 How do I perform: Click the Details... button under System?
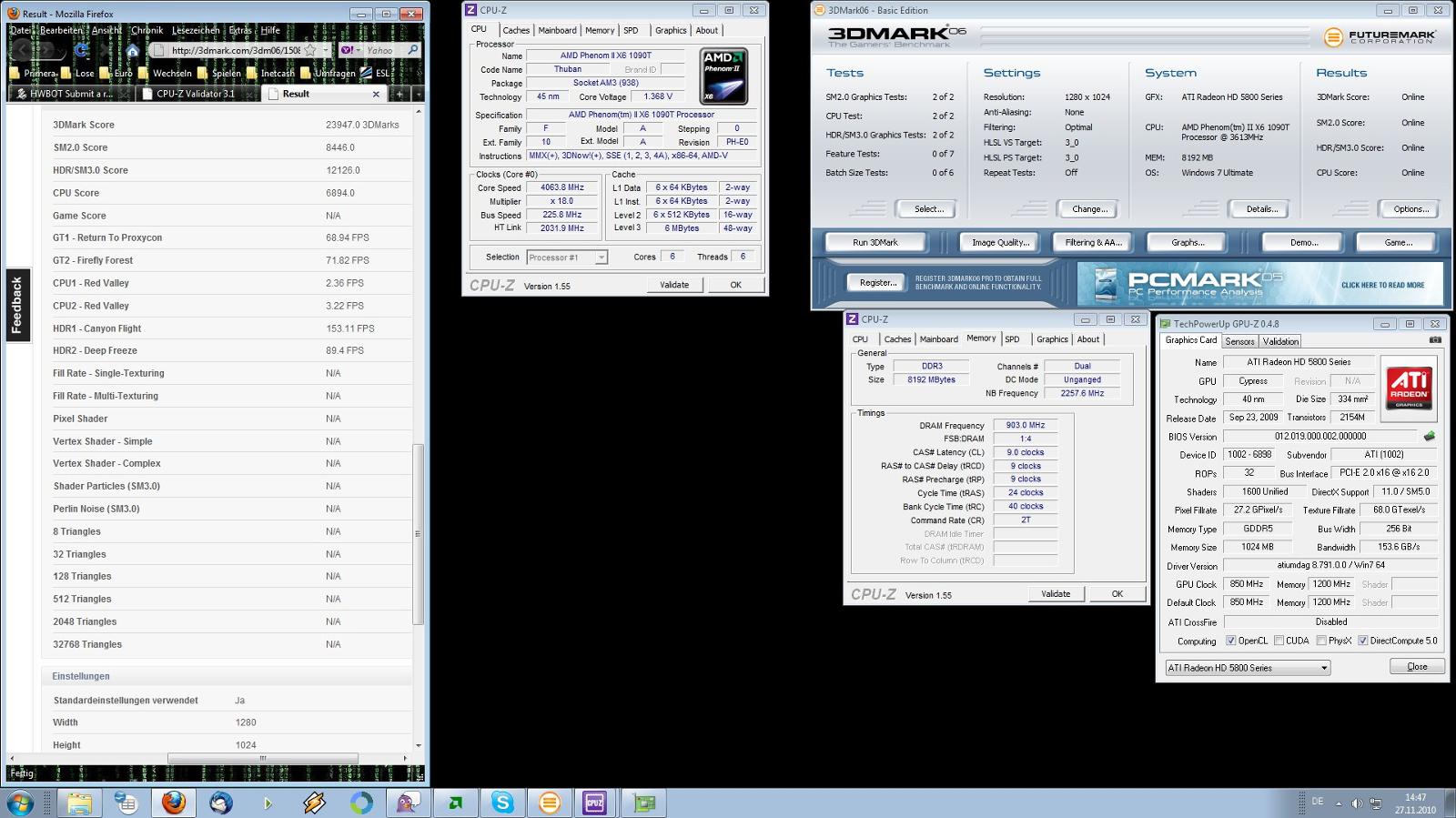tap(1260, 209)
